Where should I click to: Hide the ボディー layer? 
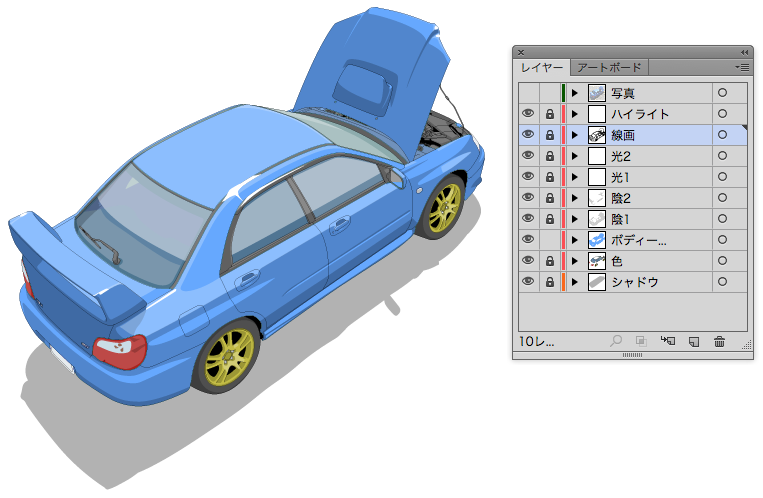[528, 239]
